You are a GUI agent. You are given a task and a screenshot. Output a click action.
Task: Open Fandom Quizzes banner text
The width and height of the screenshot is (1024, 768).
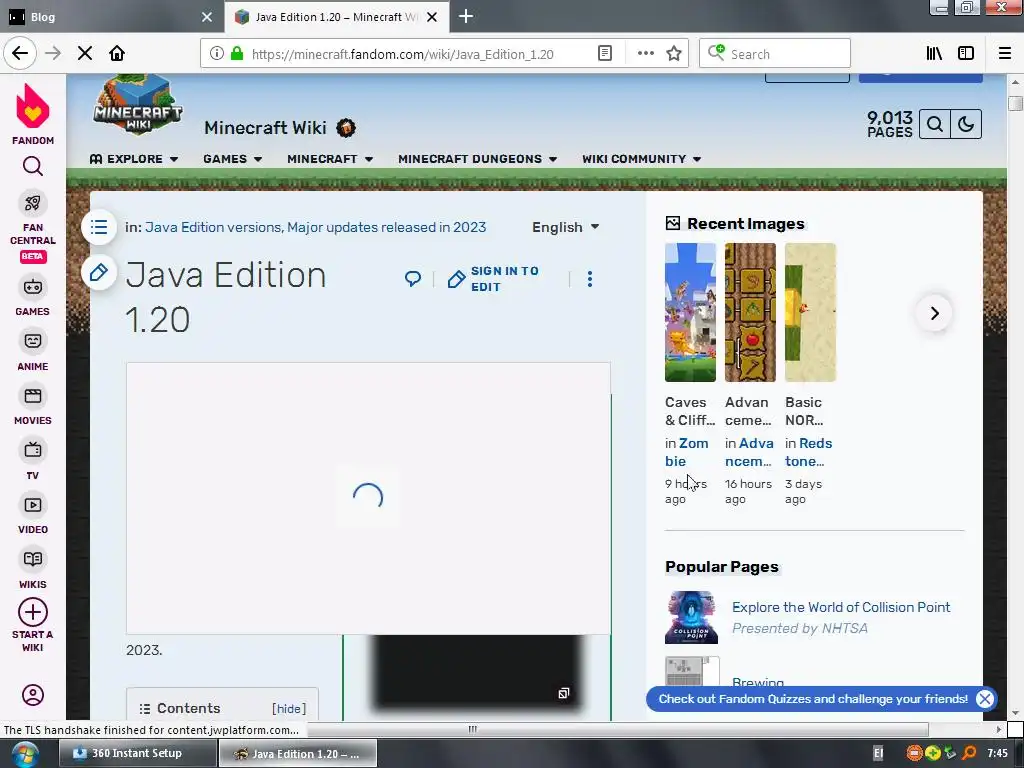(x=813, y=699)
